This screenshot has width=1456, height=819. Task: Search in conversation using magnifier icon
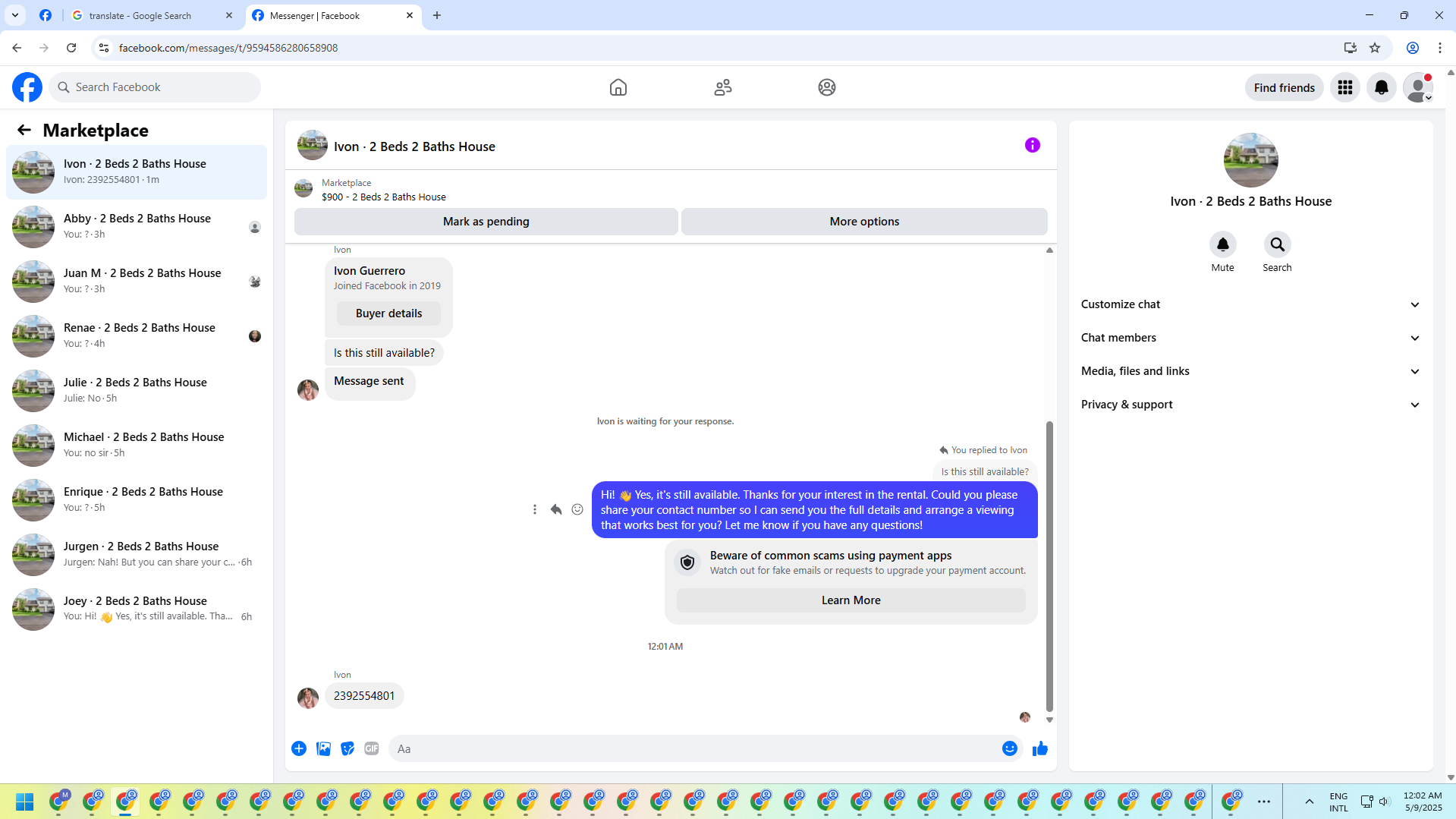coord(1278,244)
